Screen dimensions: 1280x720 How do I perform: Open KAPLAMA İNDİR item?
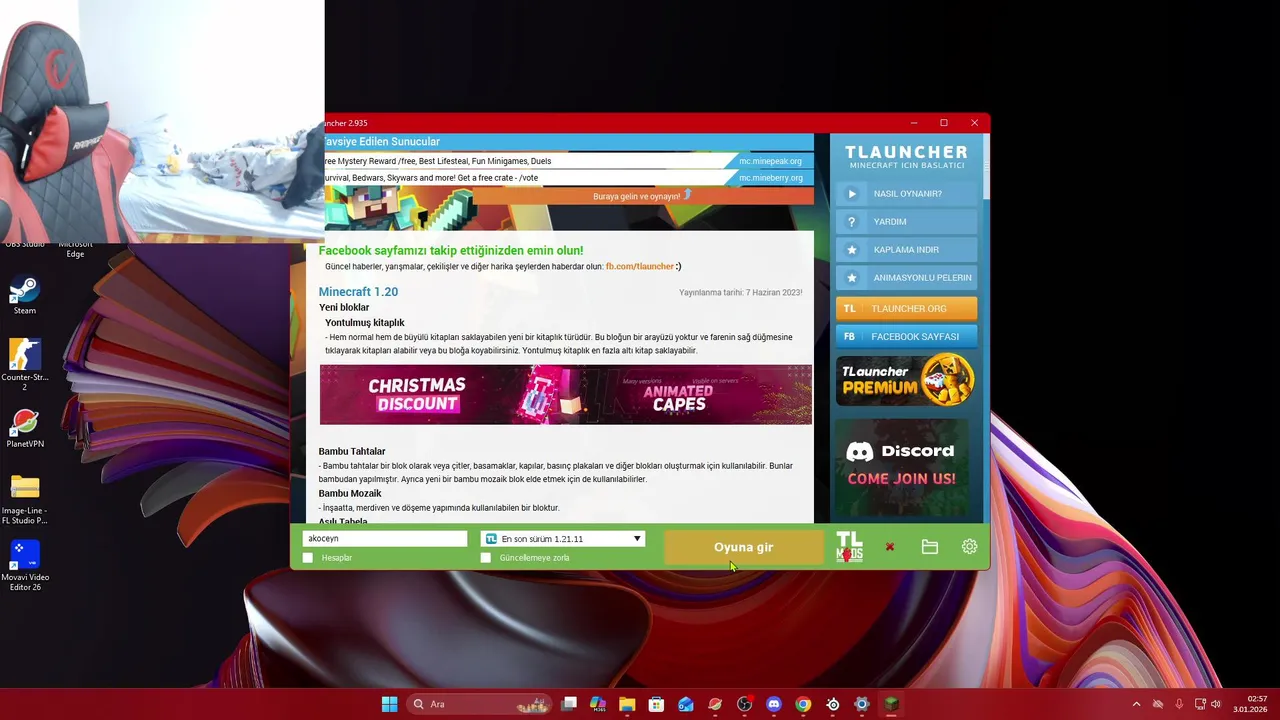click(906, 250)
